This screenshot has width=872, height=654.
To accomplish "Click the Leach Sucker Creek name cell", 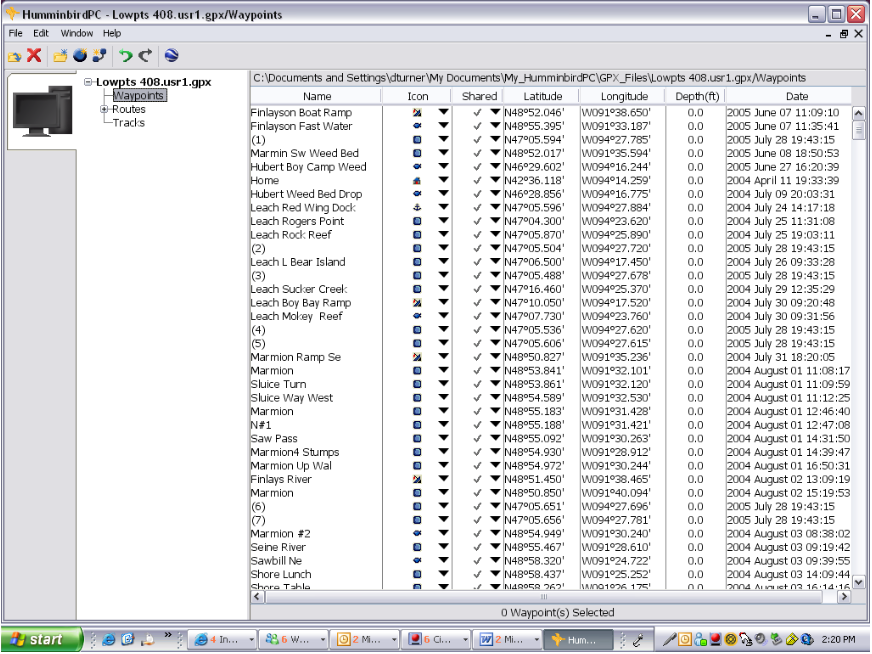I will [x=316, y=289].
